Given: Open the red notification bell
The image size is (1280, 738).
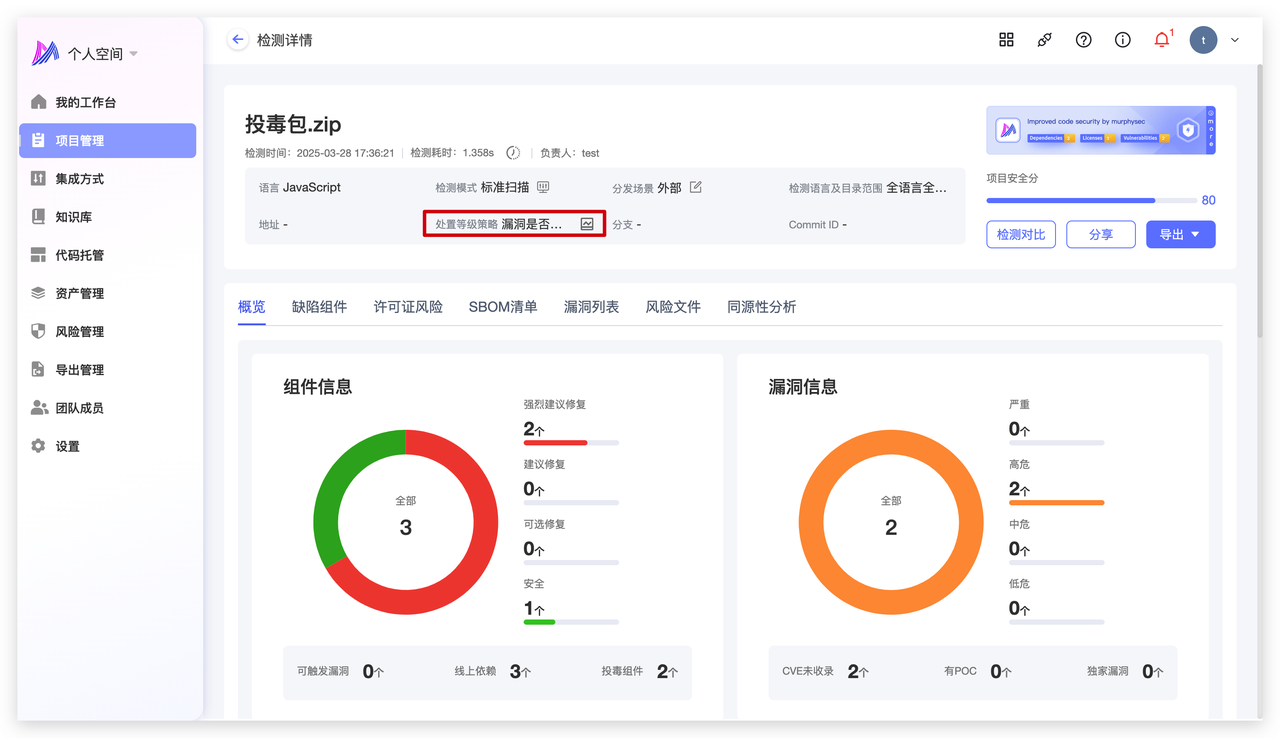Looking at the screenshot, I should pos(1161,40).
